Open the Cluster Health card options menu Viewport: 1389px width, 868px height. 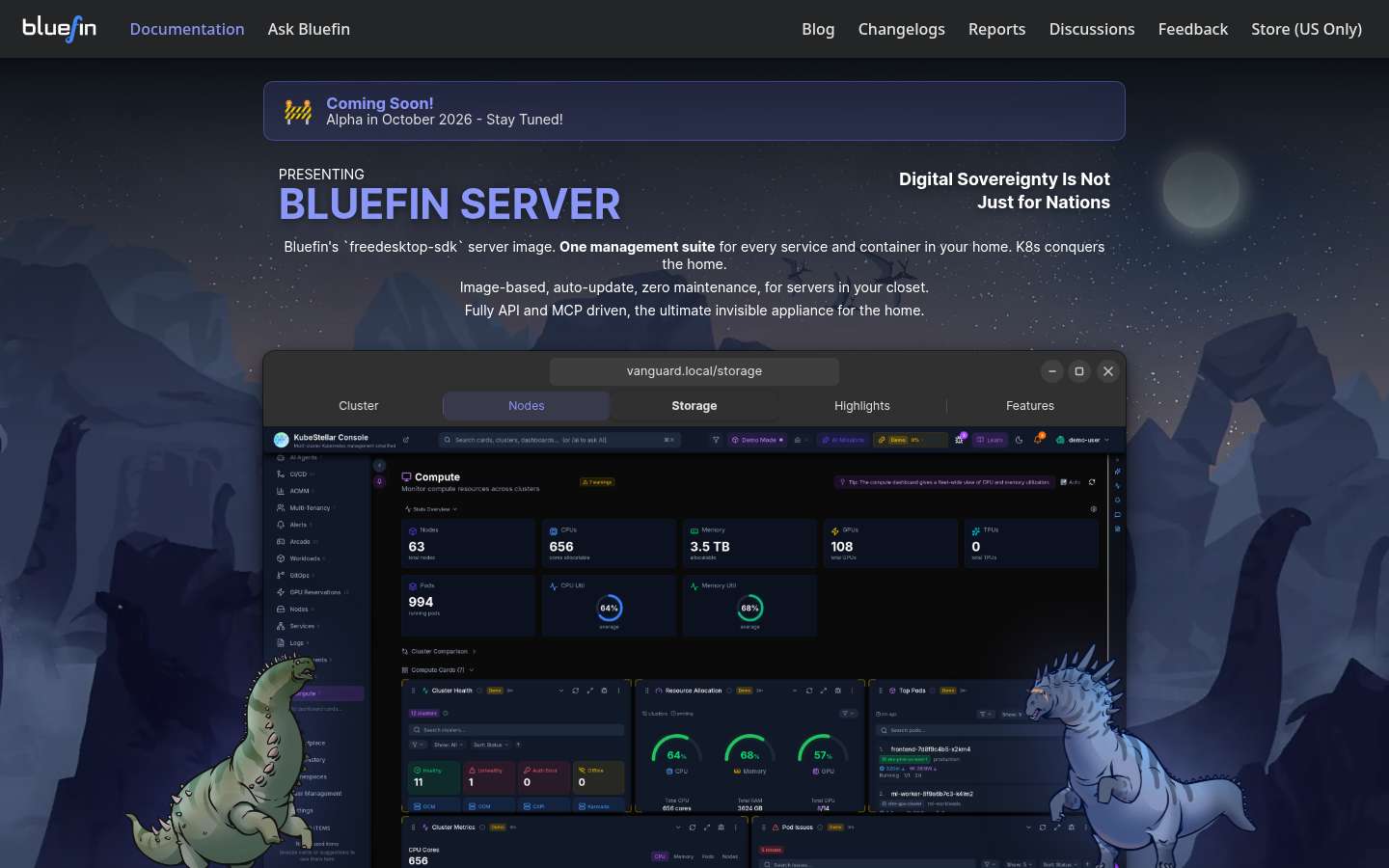point(618,691)
